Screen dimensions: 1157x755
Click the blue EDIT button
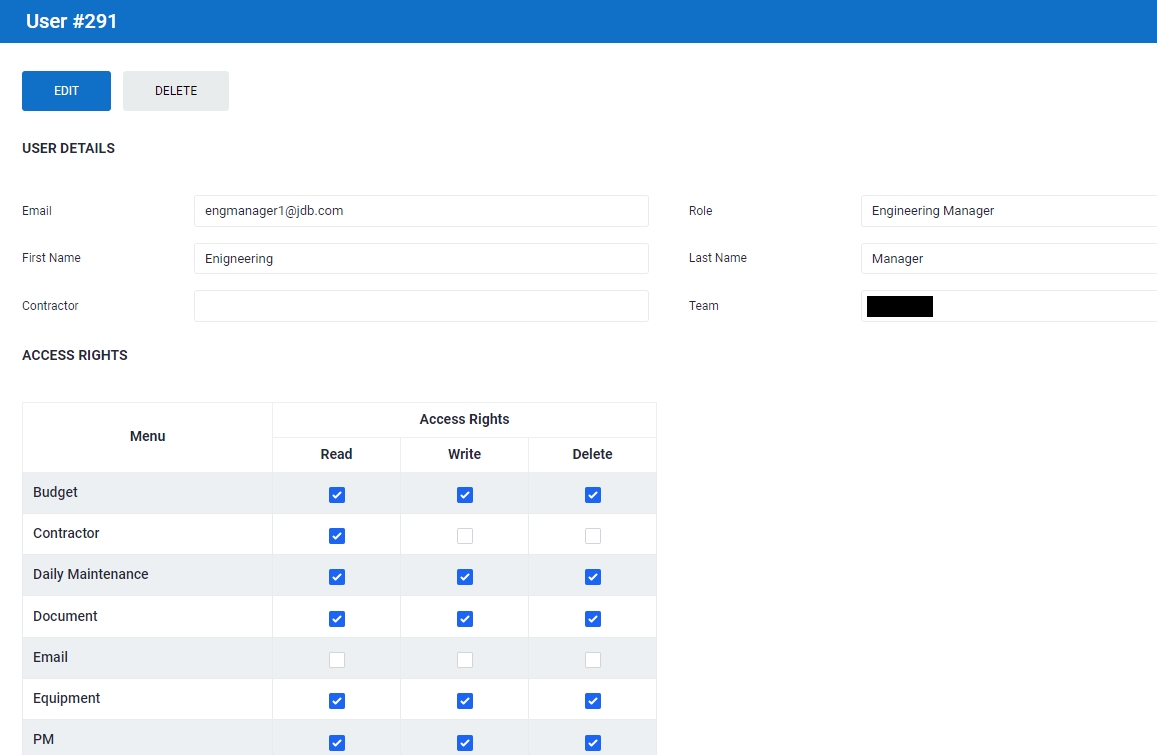(x=66, y=91)
